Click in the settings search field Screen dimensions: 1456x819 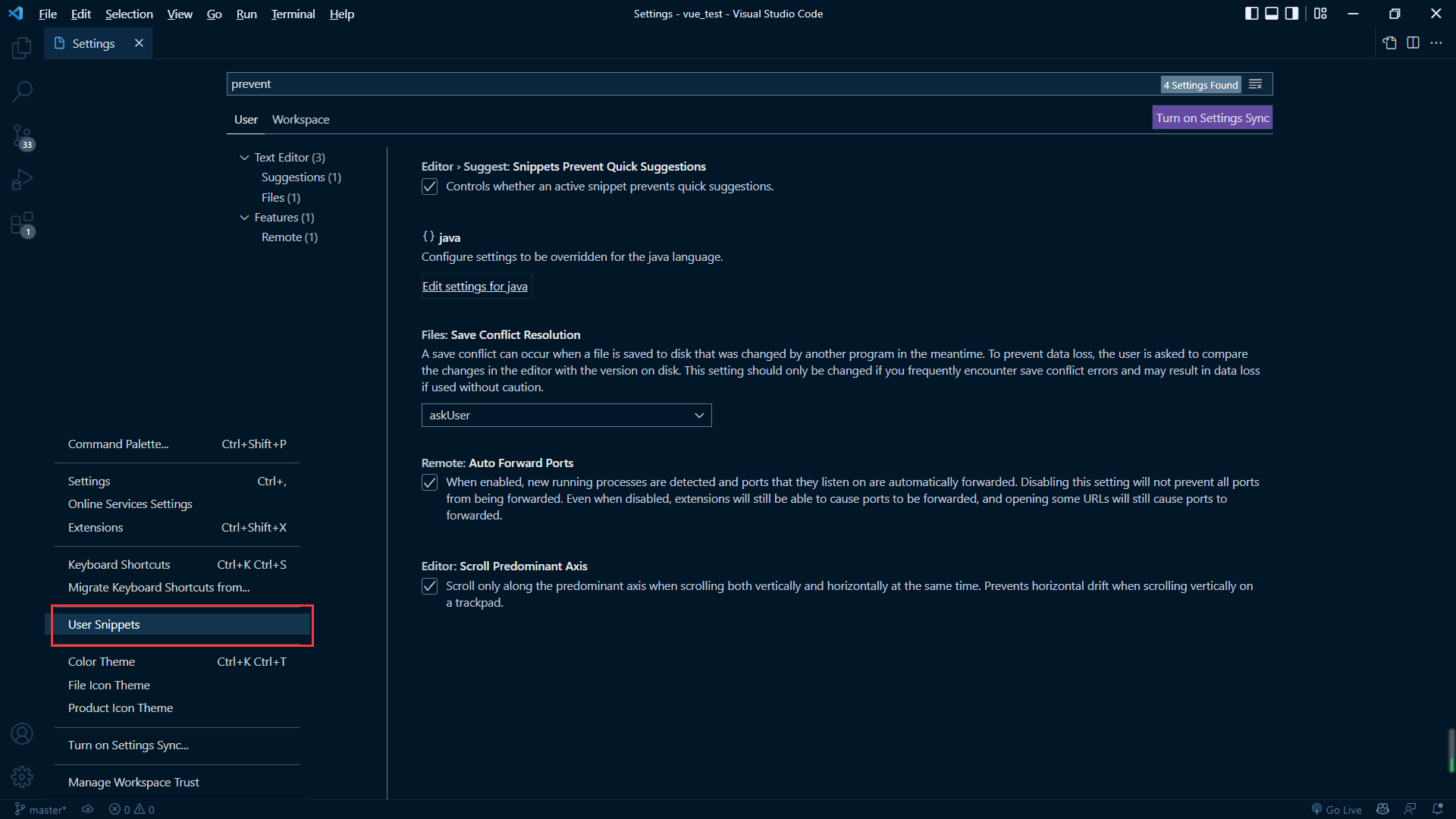(x=692, y=84)
